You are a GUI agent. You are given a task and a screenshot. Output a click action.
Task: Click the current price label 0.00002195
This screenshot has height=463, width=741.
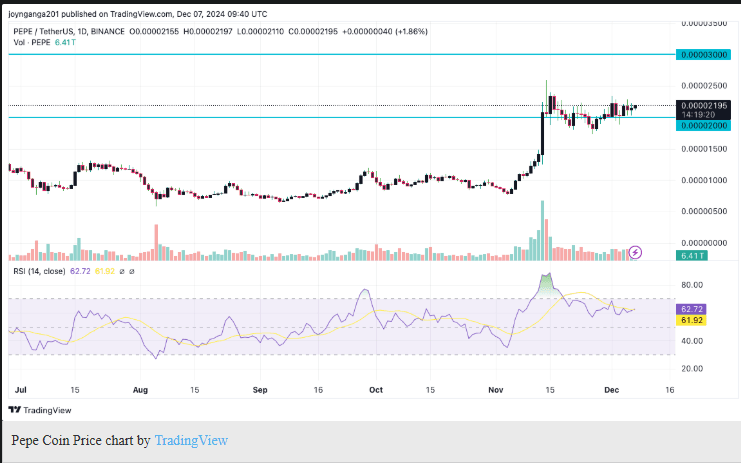pyautogui.click(x=704, y=106)
